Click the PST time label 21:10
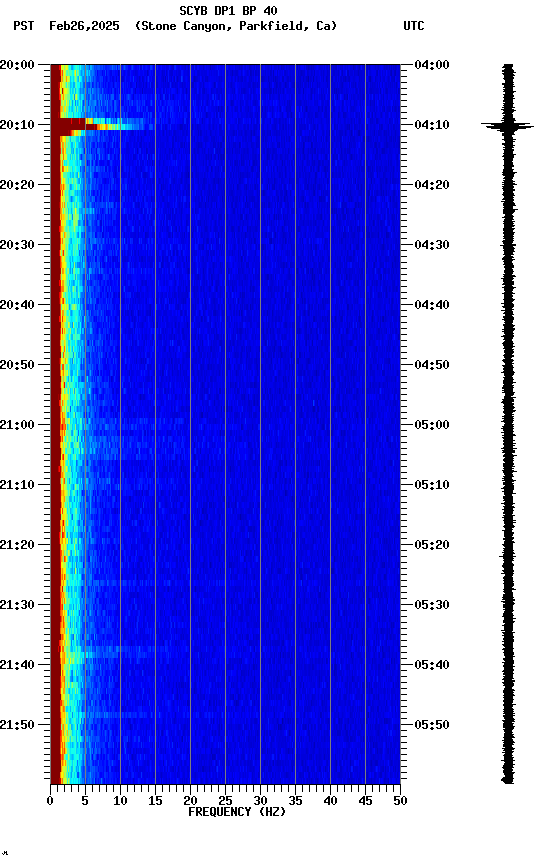The image size is (552, 864). click(x=17, y=485)
